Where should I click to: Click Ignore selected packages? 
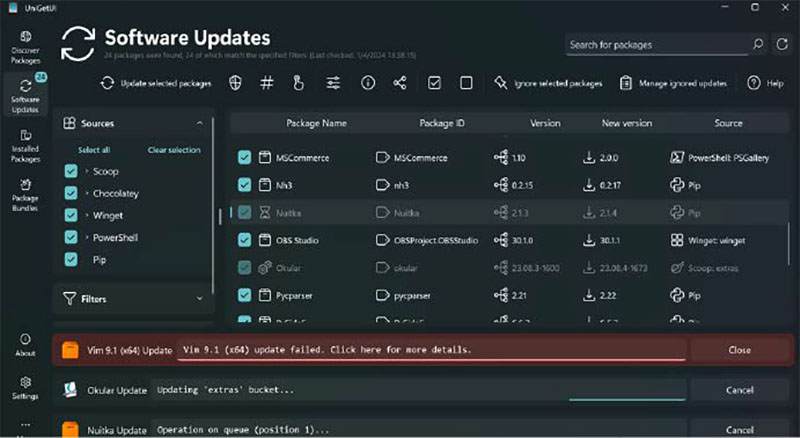pos(548,83)
